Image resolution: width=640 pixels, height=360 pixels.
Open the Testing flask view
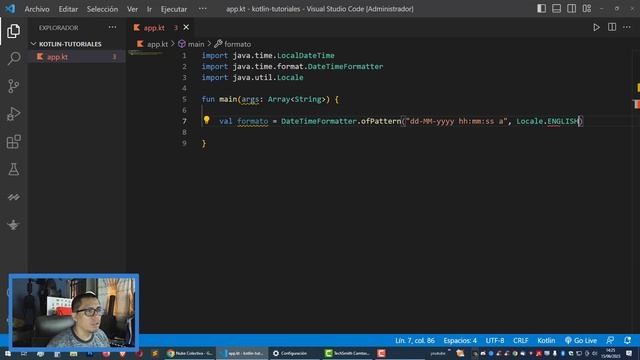pyautogui.click(x=13, y=169)
